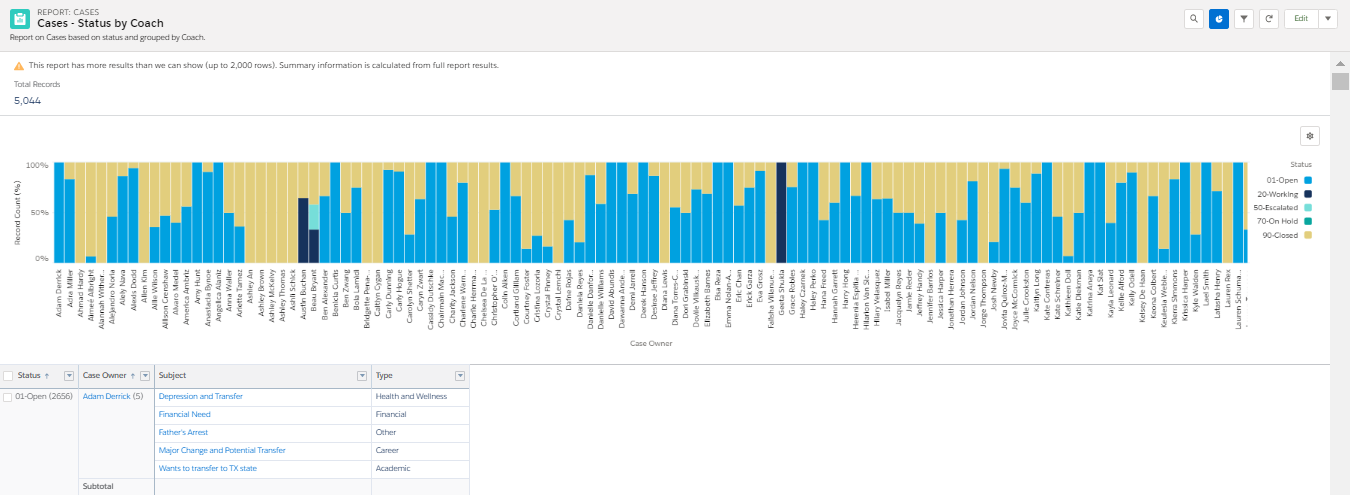This screenshot has height=495, width=1350.
Task: Open the Status column dropdown menu
Action: (x=69, y=376)
